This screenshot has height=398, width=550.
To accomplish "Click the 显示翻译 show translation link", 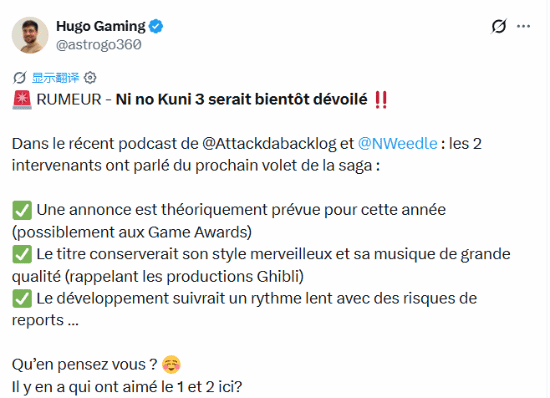I will (x=55, y=77).
